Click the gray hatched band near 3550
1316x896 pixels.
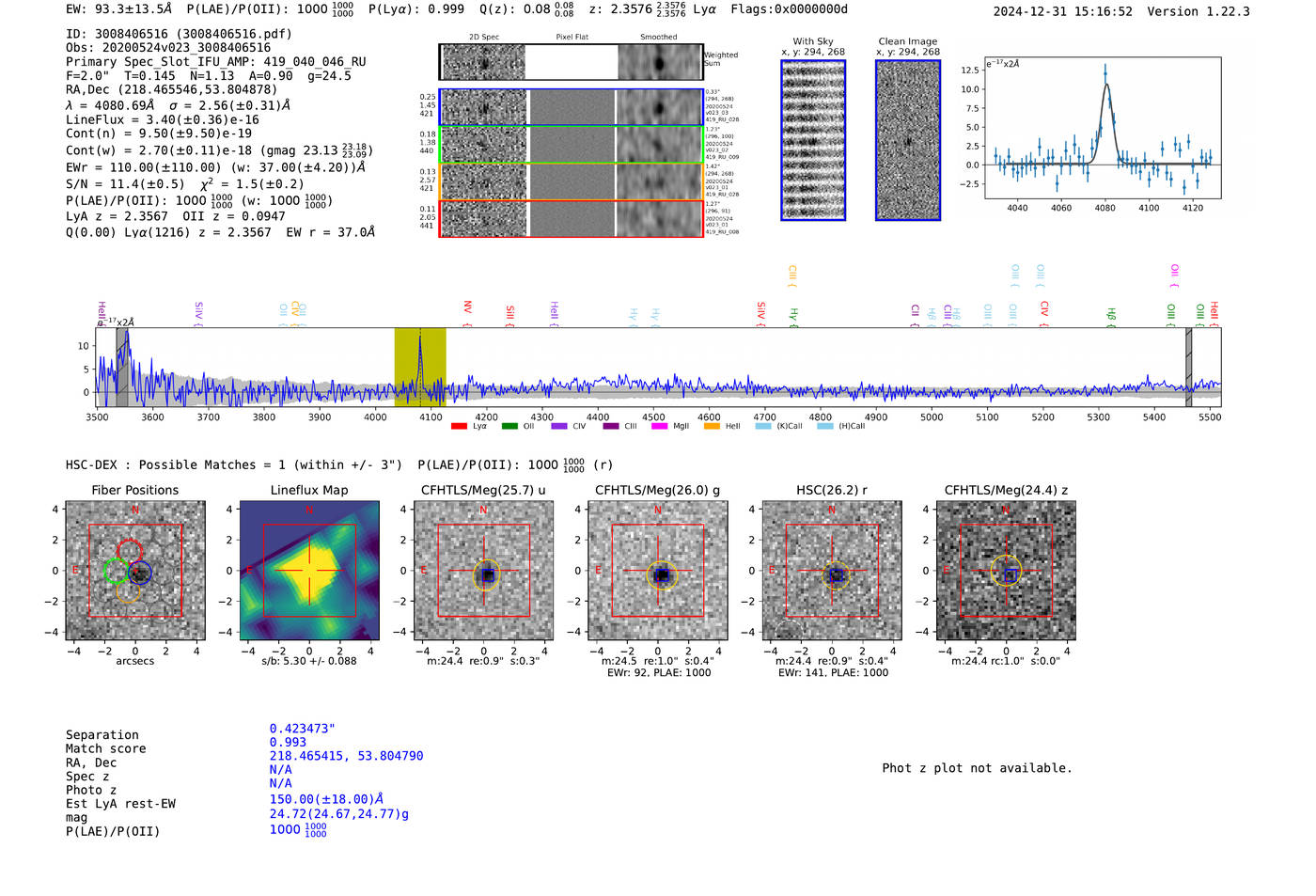[x=122, y=367]
